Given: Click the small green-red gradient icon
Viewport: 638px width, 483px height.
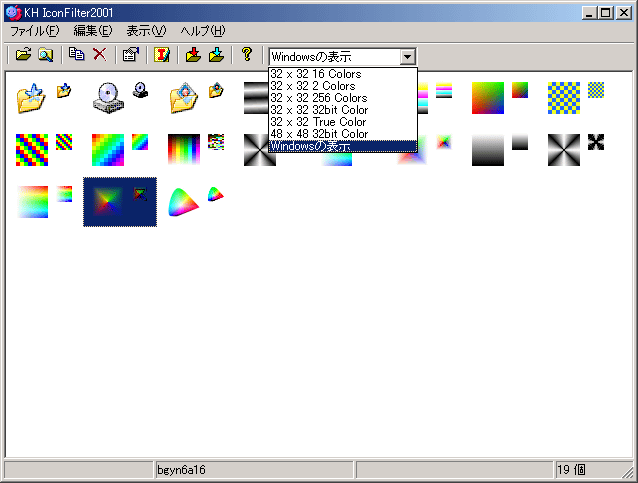Looking at the screenshot, I should tap(520, 90).
